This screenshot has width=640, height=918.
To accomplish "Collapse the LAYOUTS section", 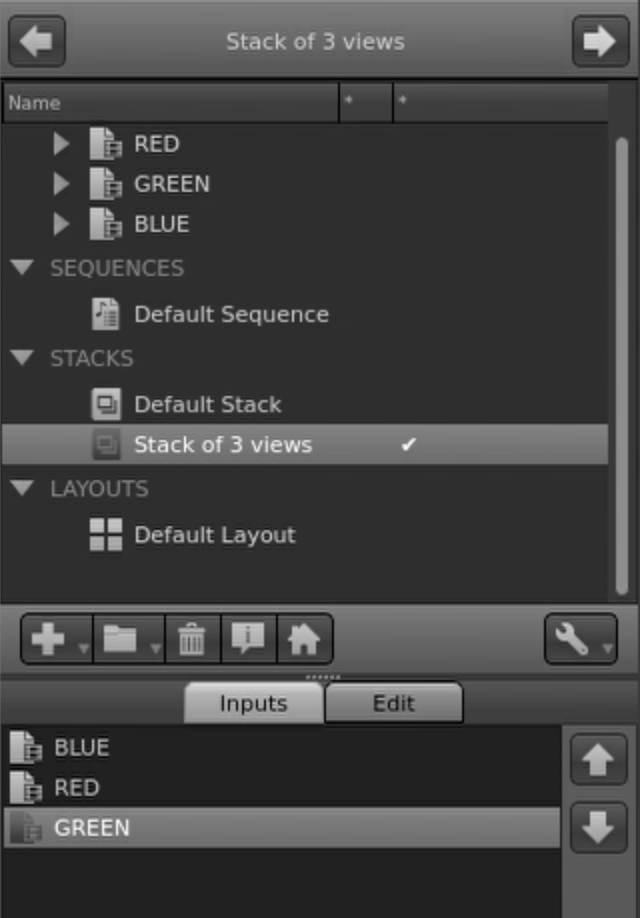I will tap(21, 489).
